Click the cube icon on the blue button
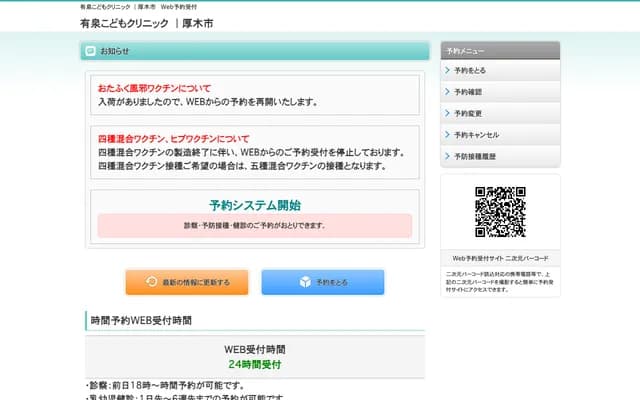640x400 pixels. (x=305, y=282)
